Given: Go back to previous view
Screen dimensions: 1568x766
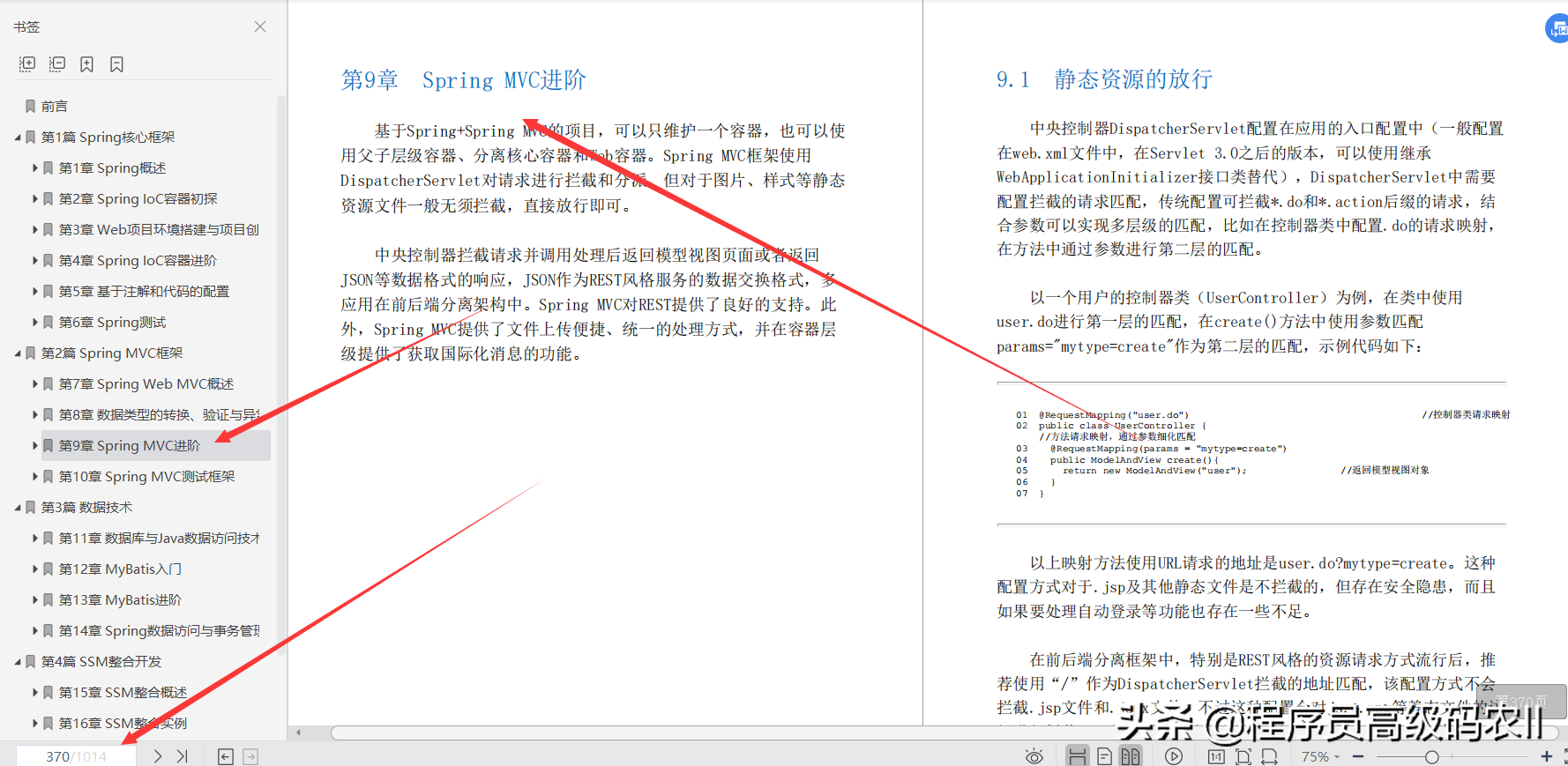Looking at the screenshot, I should [x=226, y=756].
